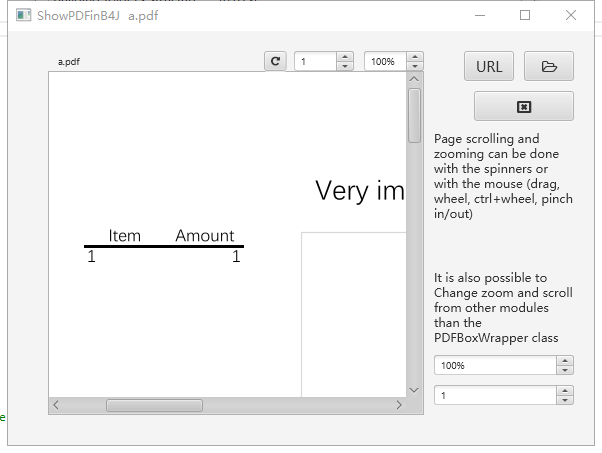602x453 pixels.
Task: Click the 'Page scrolling and zooming' help text
Action: pyautogui.click(x=503, y=176)
